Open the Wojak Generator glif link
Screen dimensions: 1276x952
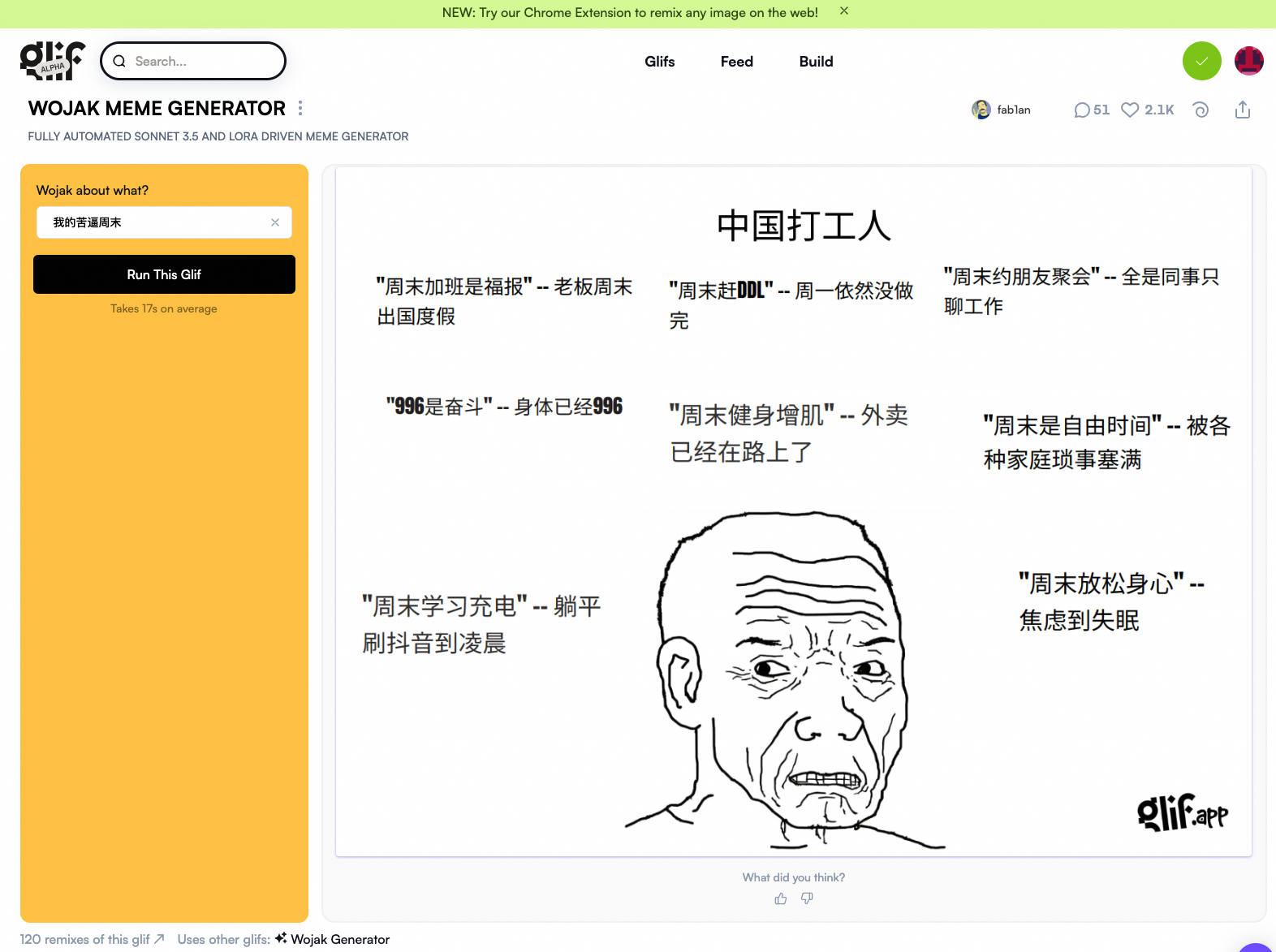click(333, 939)
